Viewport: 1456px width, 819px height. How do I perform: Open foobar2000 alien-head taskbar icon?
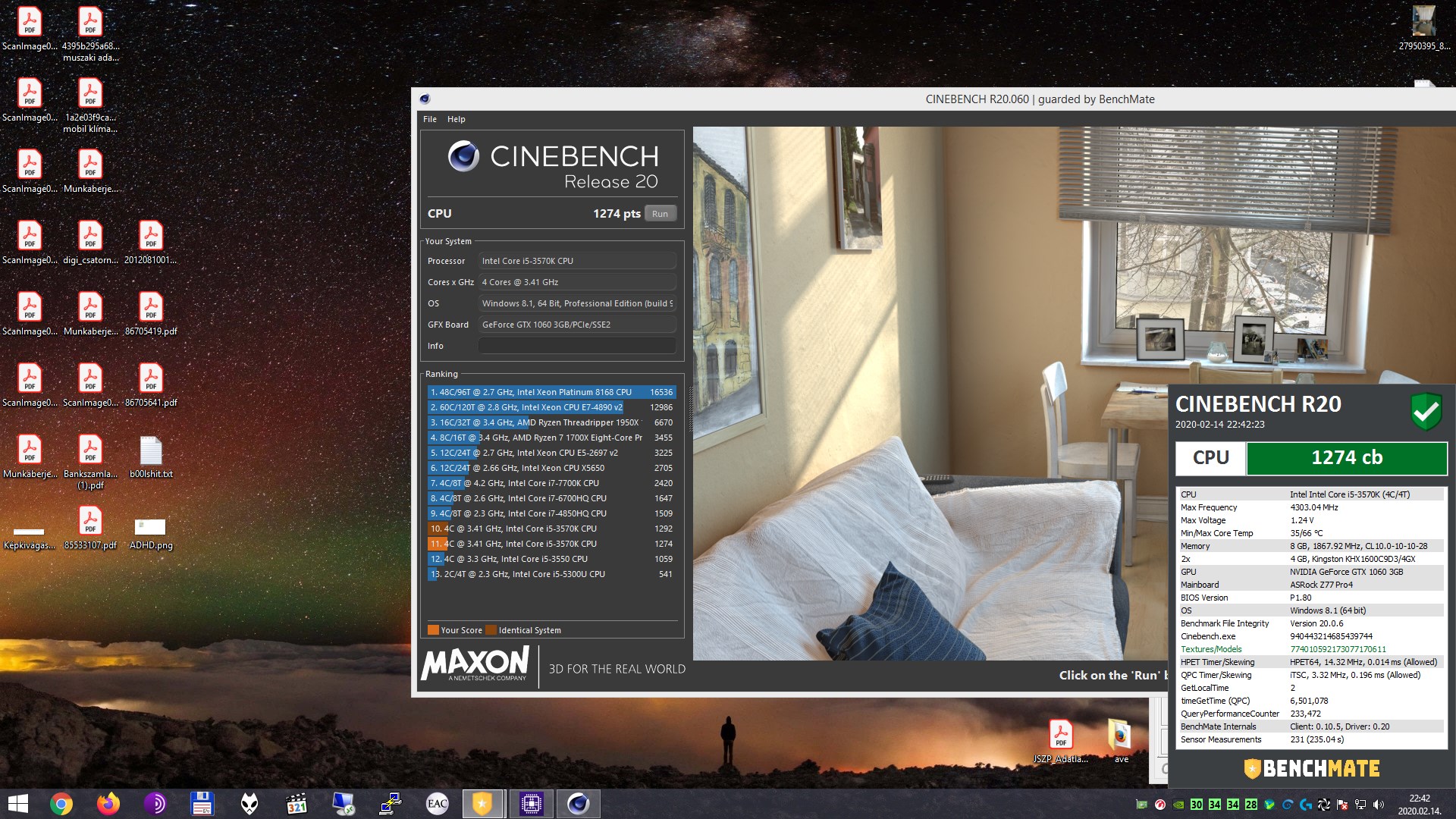point(249,804)
